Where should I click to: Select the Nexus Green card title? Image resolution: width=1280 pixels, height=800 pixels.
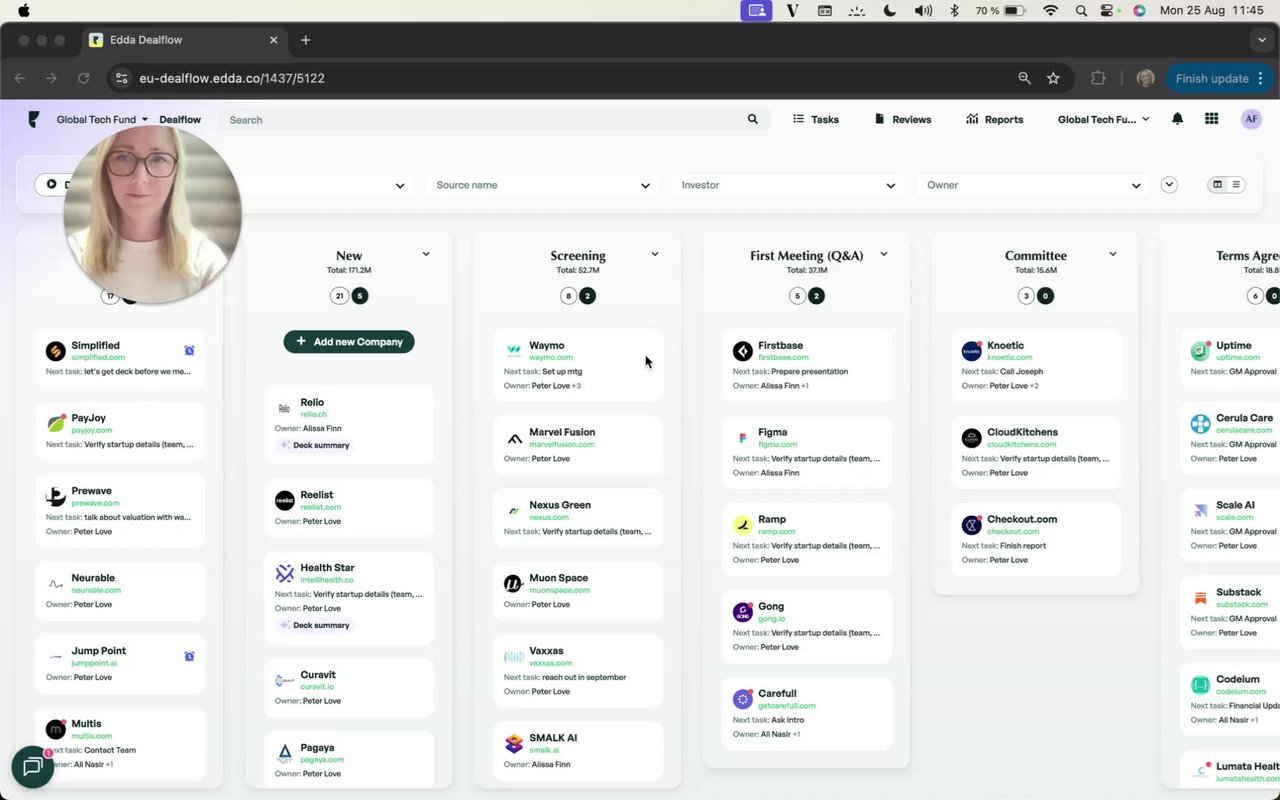tap(560, 505)
